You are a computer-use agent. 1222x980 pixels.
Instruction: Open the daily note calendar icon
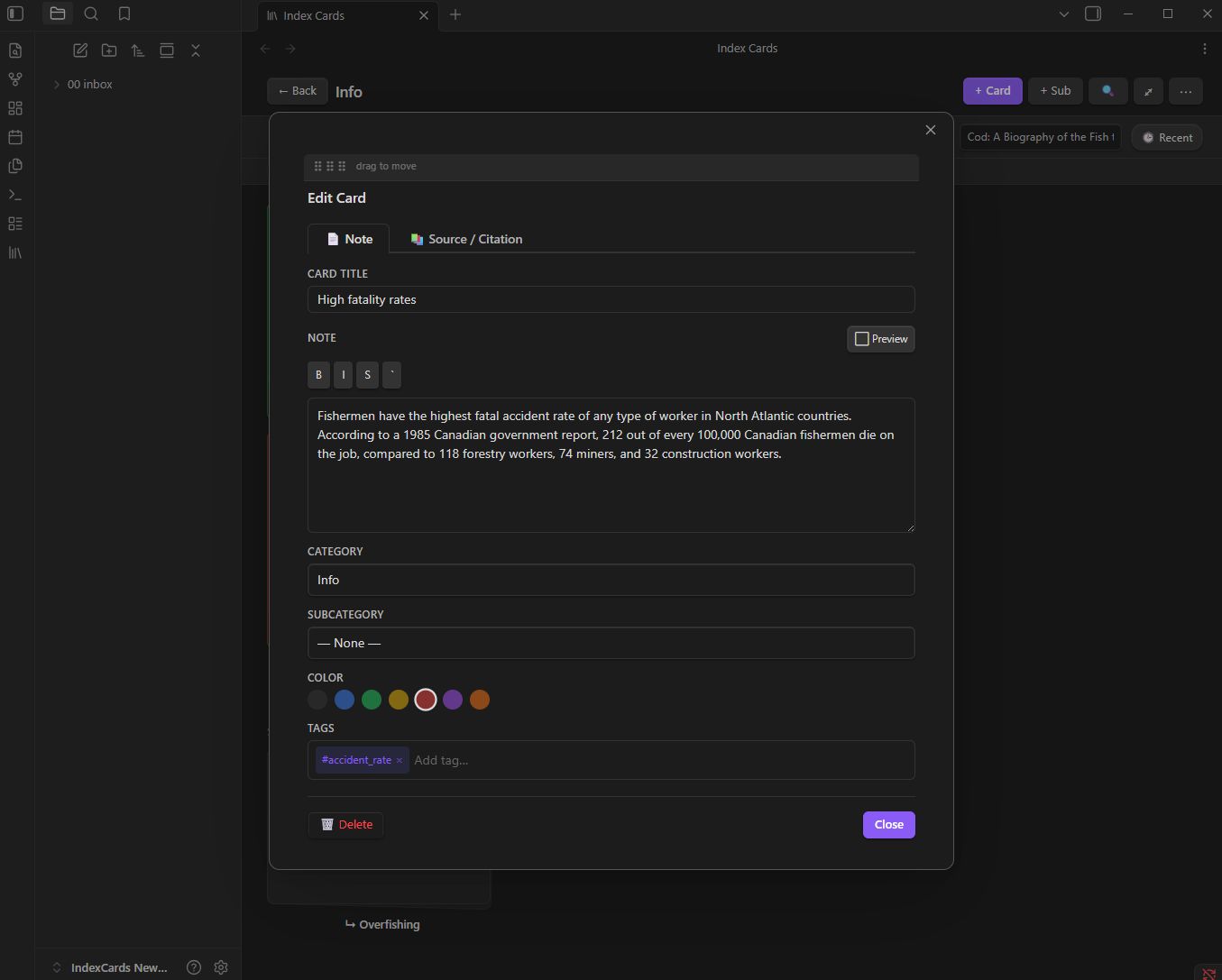[x=15, y=137]
